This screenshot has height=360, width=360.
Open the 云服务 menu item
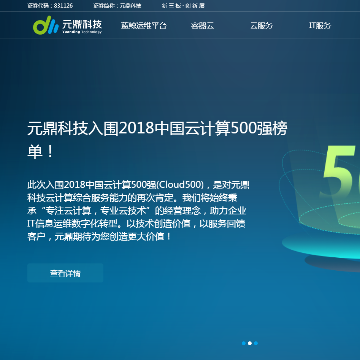[262, 26]
